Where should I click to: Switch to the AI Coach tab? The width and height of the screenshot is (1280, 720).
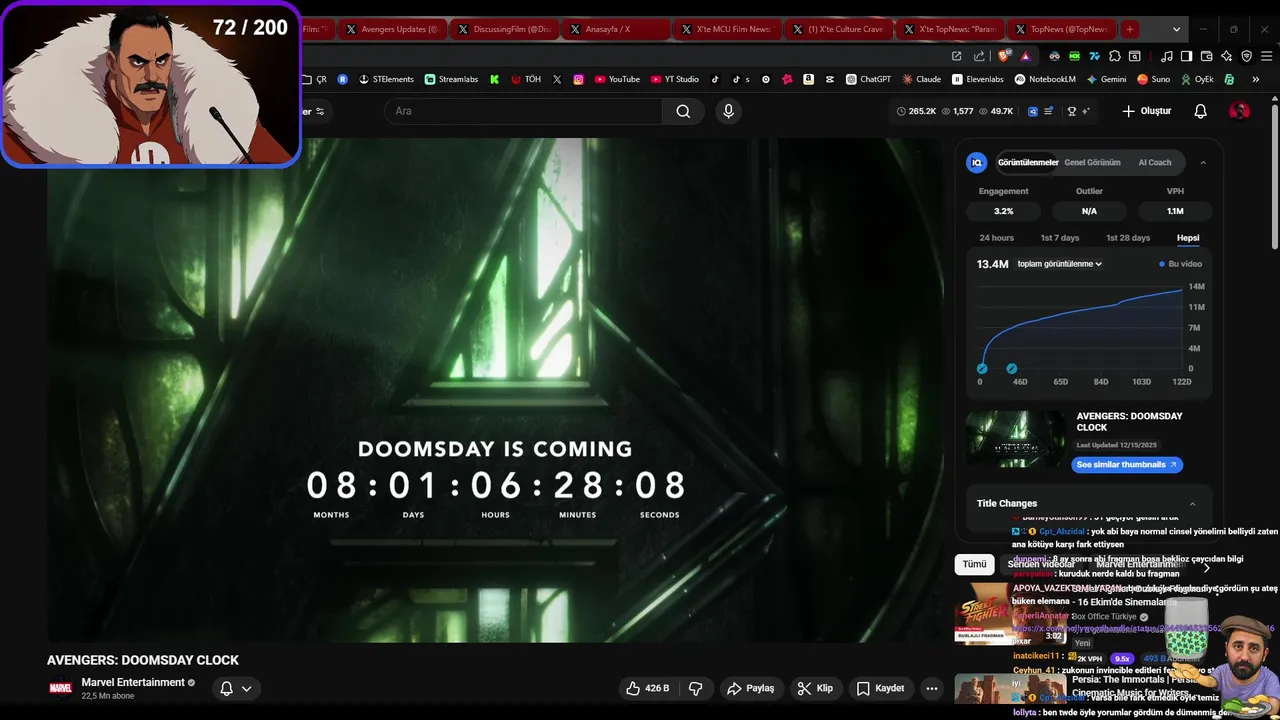click(x=1155, y=162)
